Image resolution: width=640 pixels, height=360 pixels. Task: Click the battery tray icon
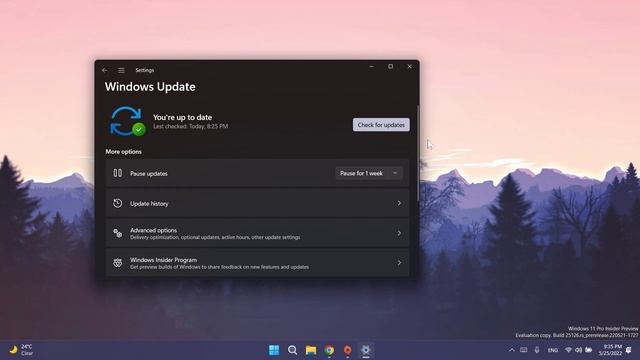[589, 350]
